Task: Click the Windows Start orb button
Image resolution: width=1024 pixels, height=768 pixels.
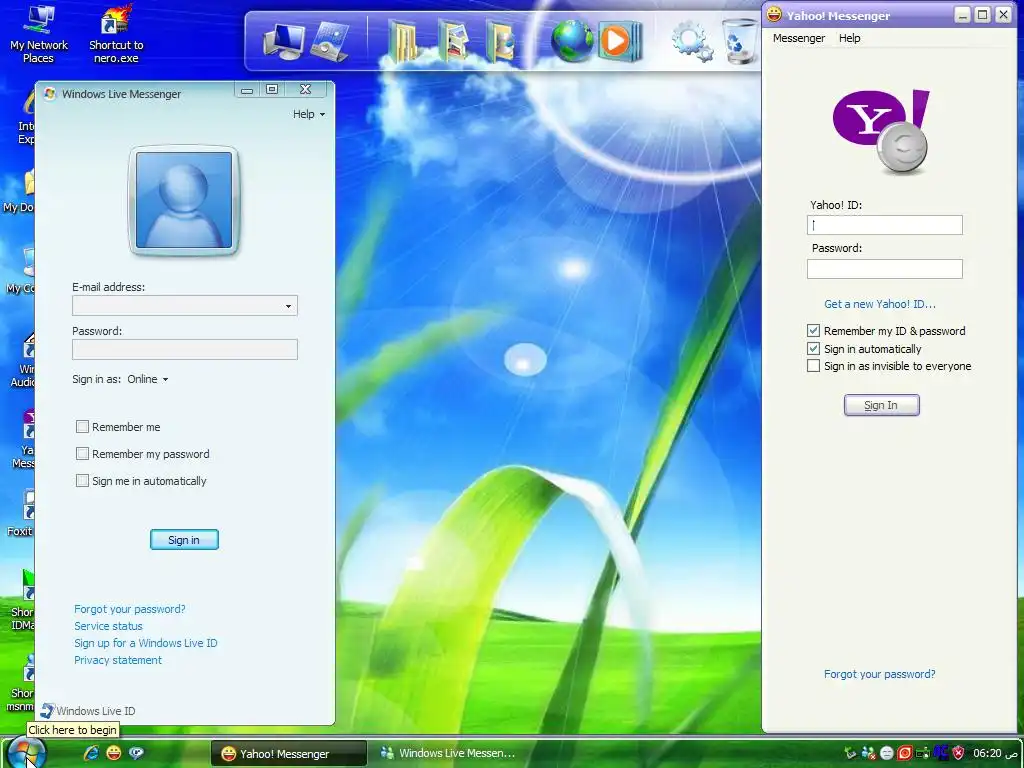Action: pyautogui.click(x=26, y=752)
